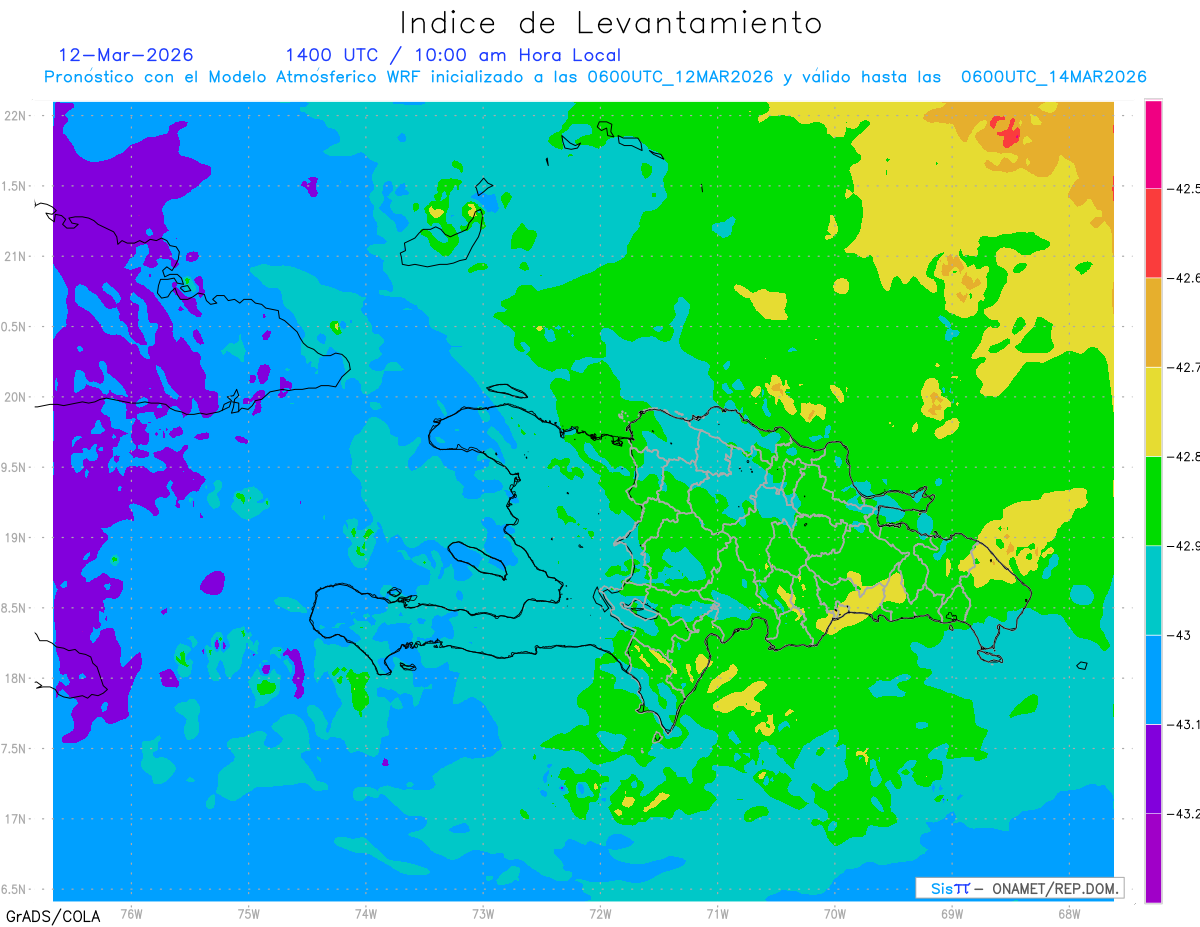Image resolution: width=1200 pixels, height=927 pixels.
Task: Click the magenta swatch at the legend top
Action: 1153,144
